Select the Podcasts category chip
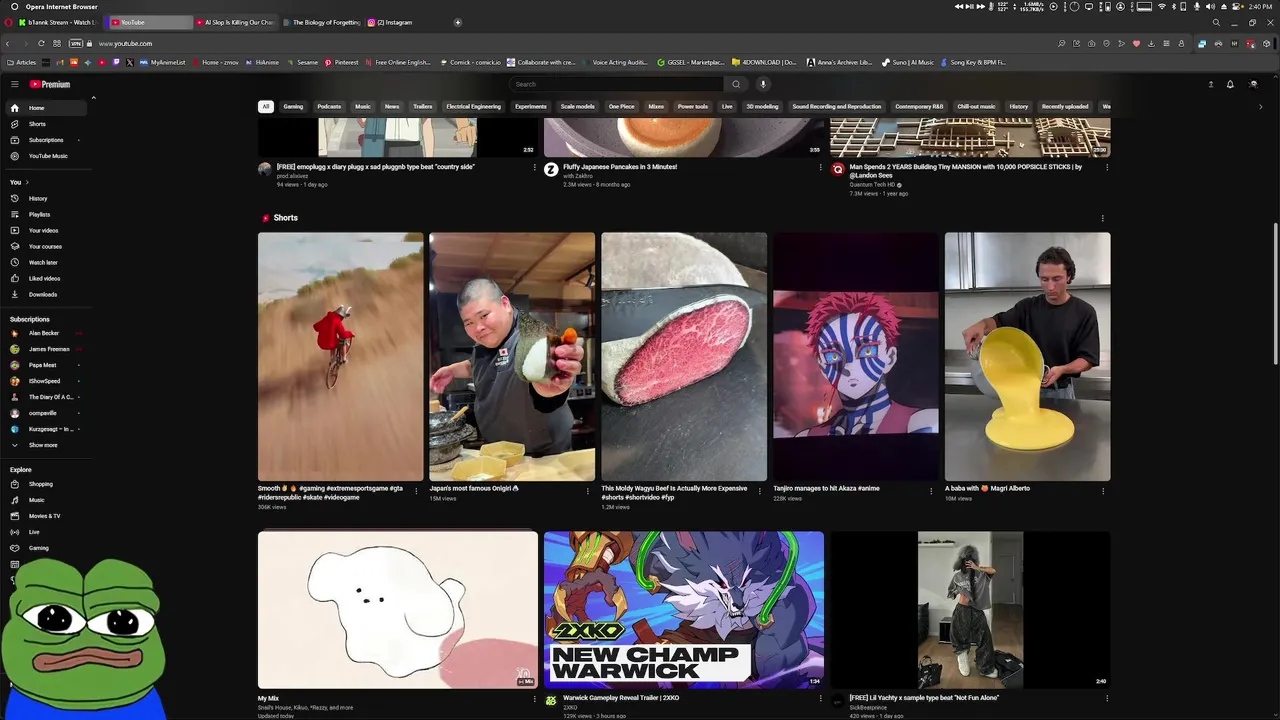 point(329,106)
